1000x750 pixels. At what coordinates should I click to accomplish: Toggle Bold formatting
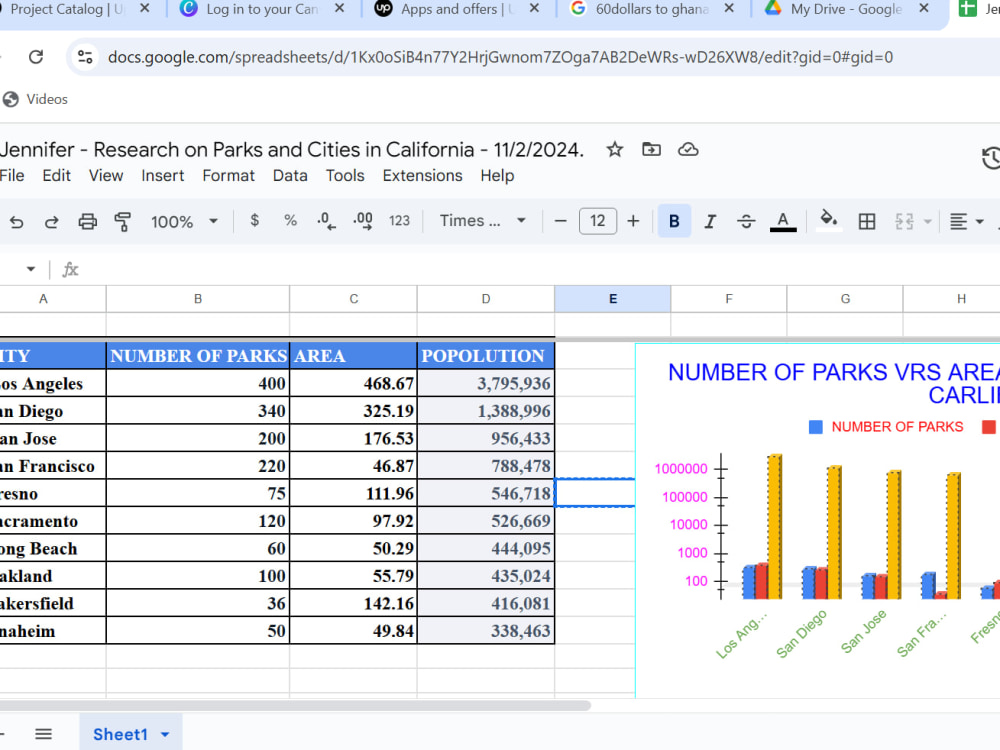[x=674, y=221]
